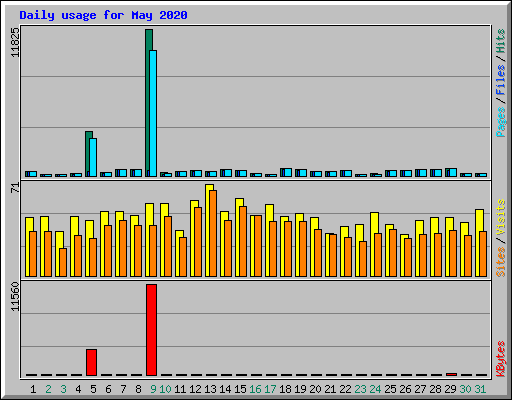Click day label 17 on x-axis
This screenshot has width=512, height=400.
click(x=270, y=389)
